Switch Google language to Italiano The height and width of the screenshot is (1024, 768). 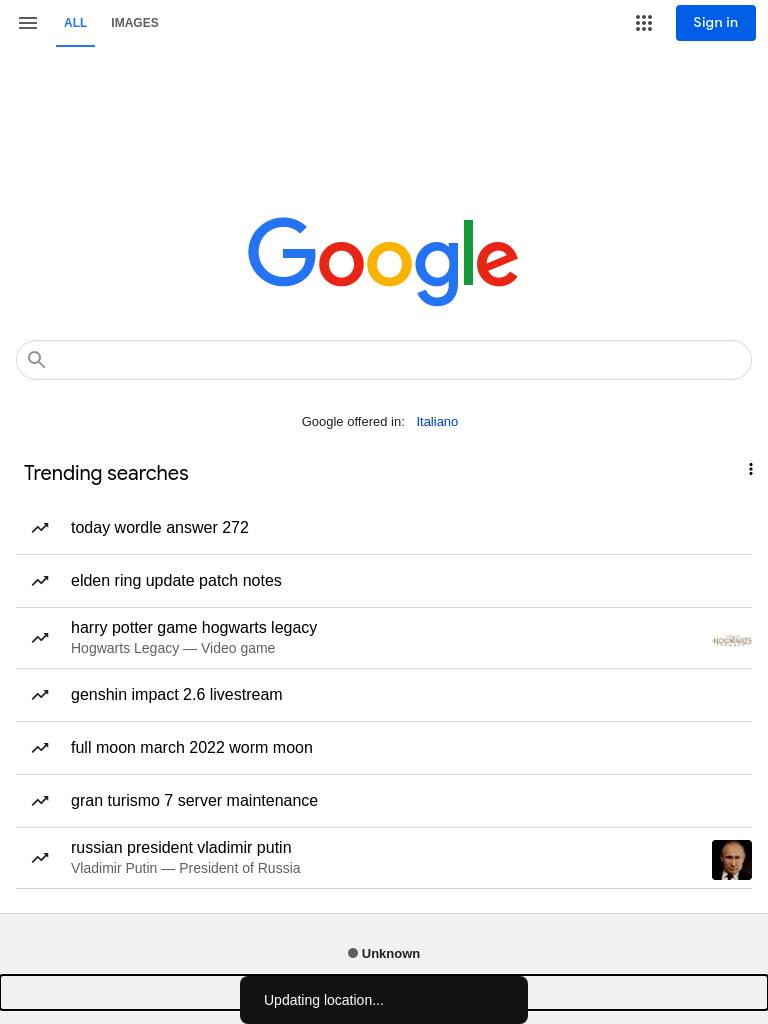pos(437,422)
